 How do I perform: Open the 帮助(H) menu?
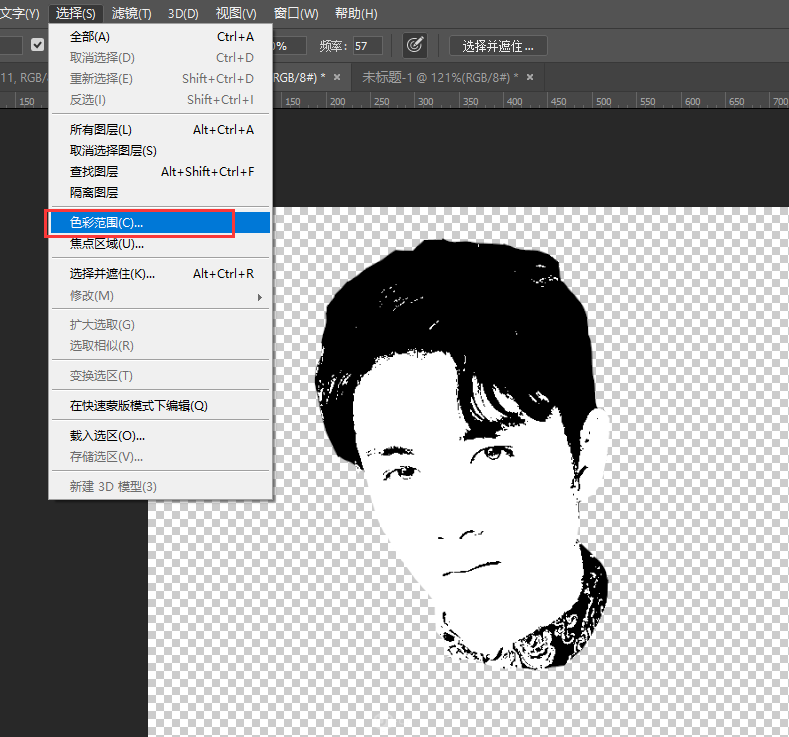pos(356,13)
